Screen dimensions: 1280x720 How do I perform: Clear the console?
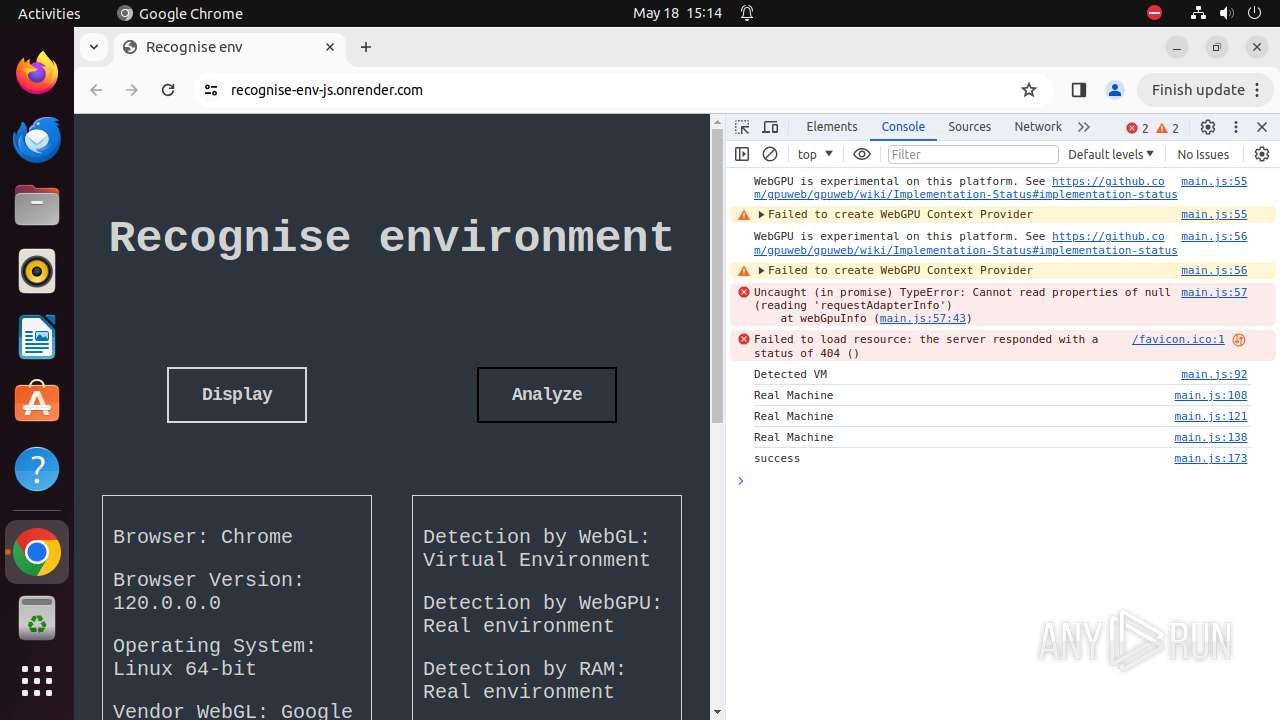[770, 154]
